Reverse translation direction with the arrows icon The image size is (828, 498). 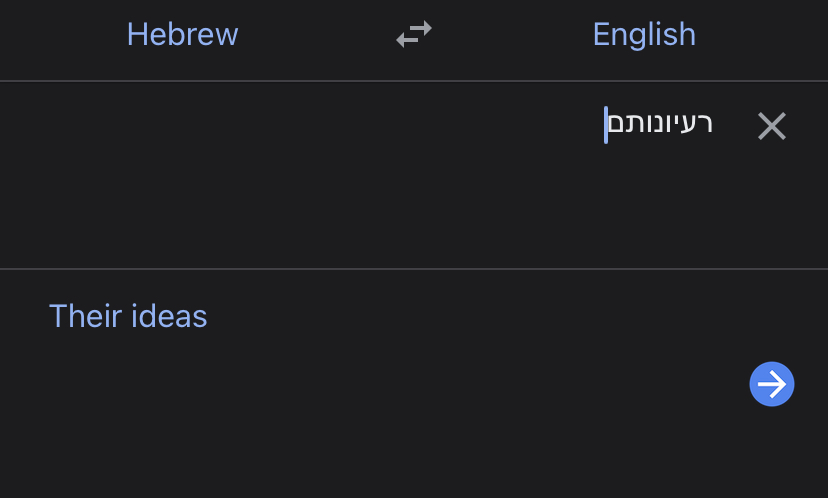pyautogui.click(x=414, y=35)
